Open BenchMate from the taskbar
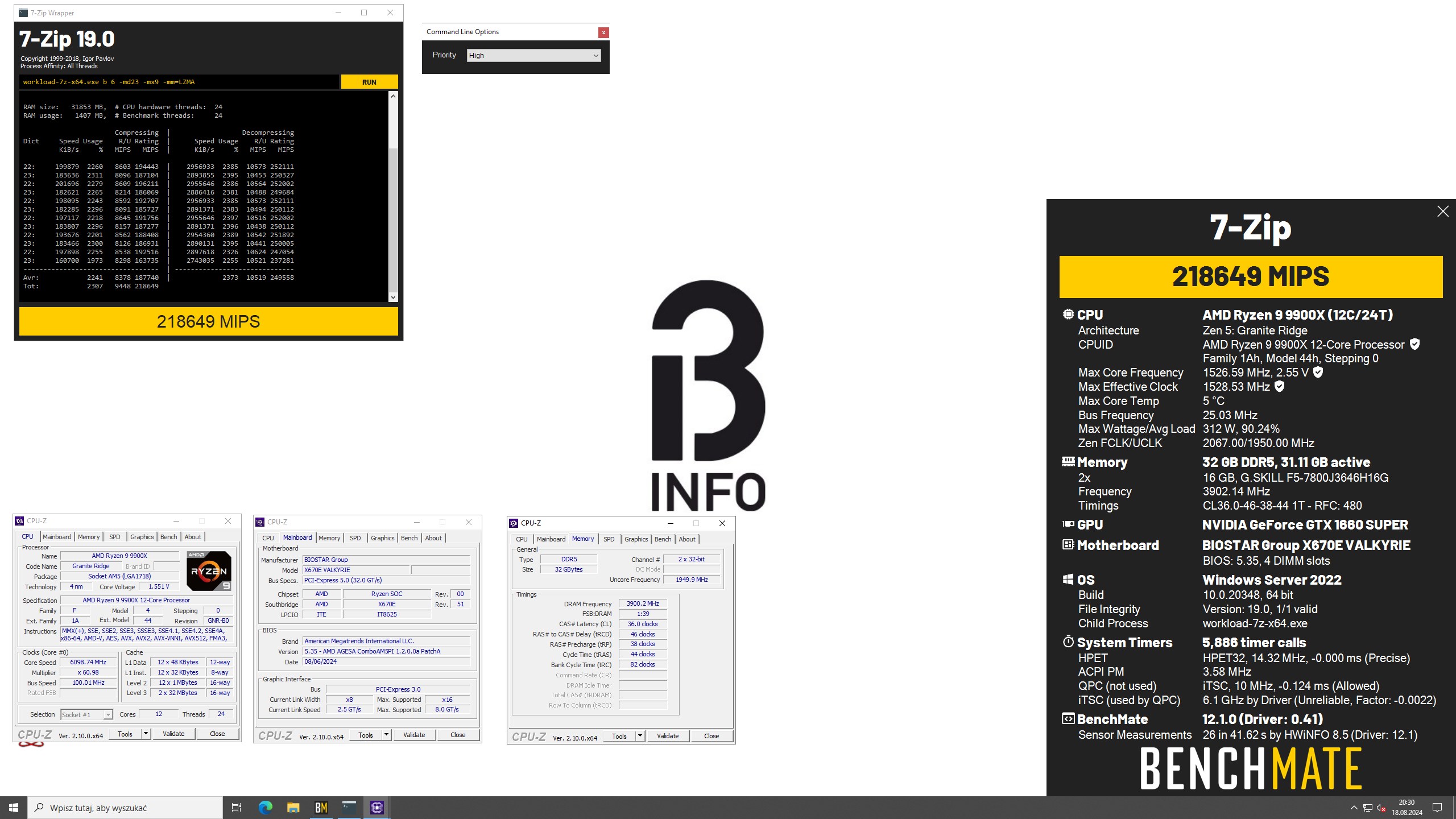Screen dimensions: 1456x819 pos(321,807)
